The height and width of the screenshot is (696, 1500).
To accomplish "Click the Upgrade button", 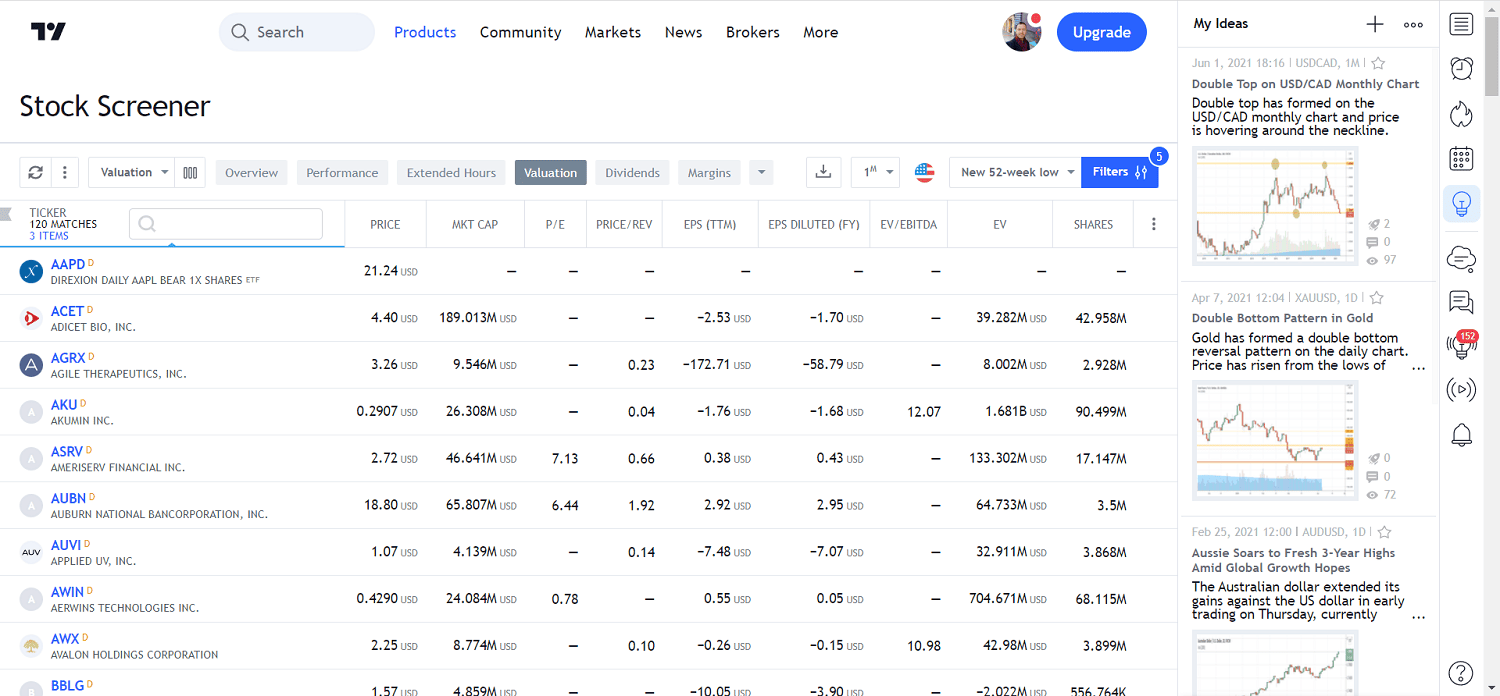I will point(1102,32).
